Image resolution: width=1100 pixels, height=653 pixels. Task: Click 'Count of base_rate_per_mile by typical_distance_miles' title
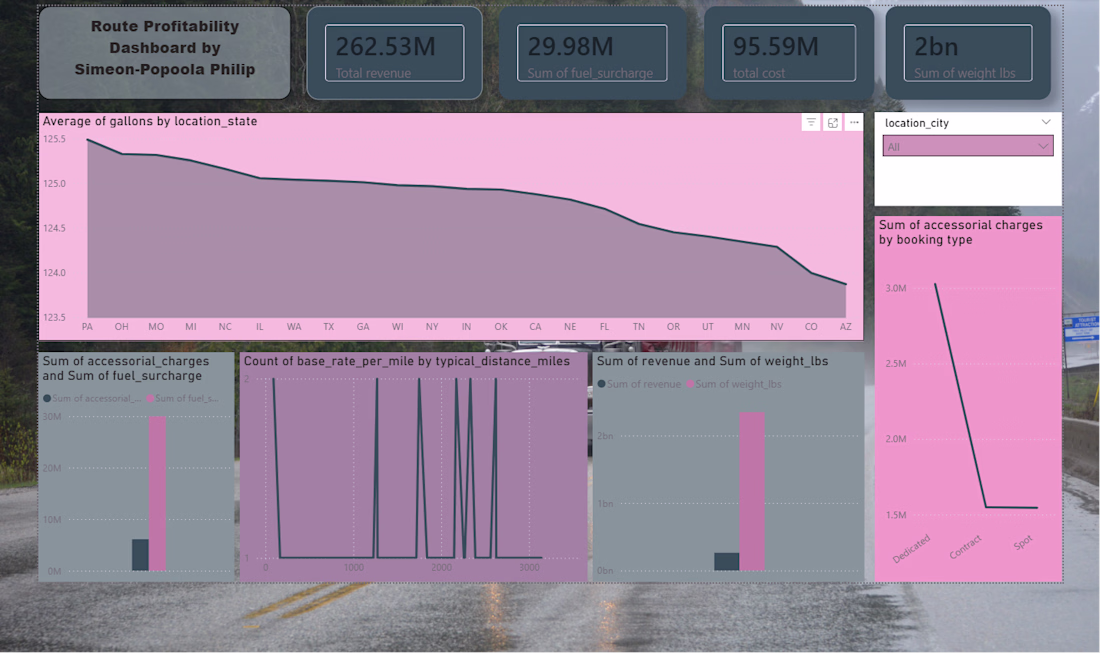coord(407,361)
